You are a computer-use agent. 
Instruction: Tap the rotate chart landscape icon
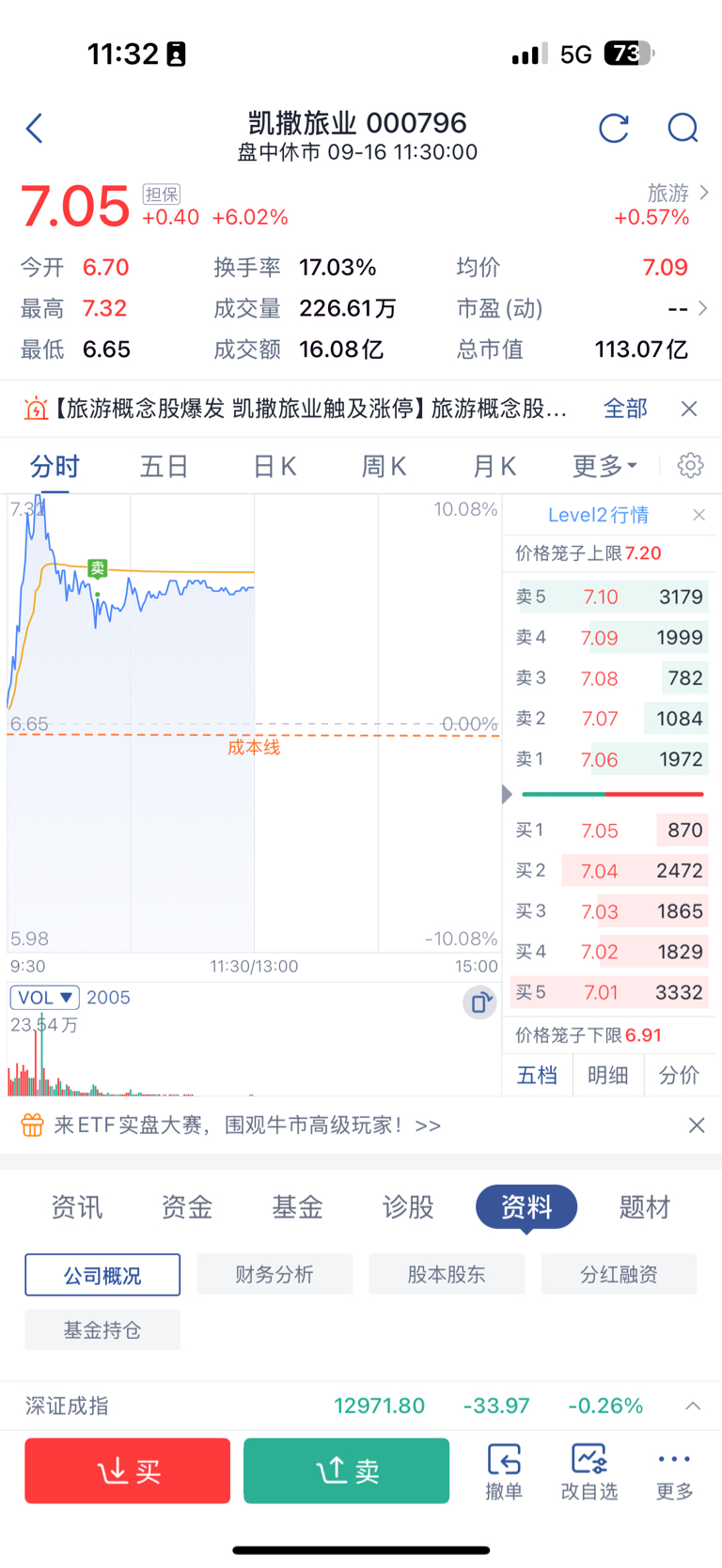479,1002
